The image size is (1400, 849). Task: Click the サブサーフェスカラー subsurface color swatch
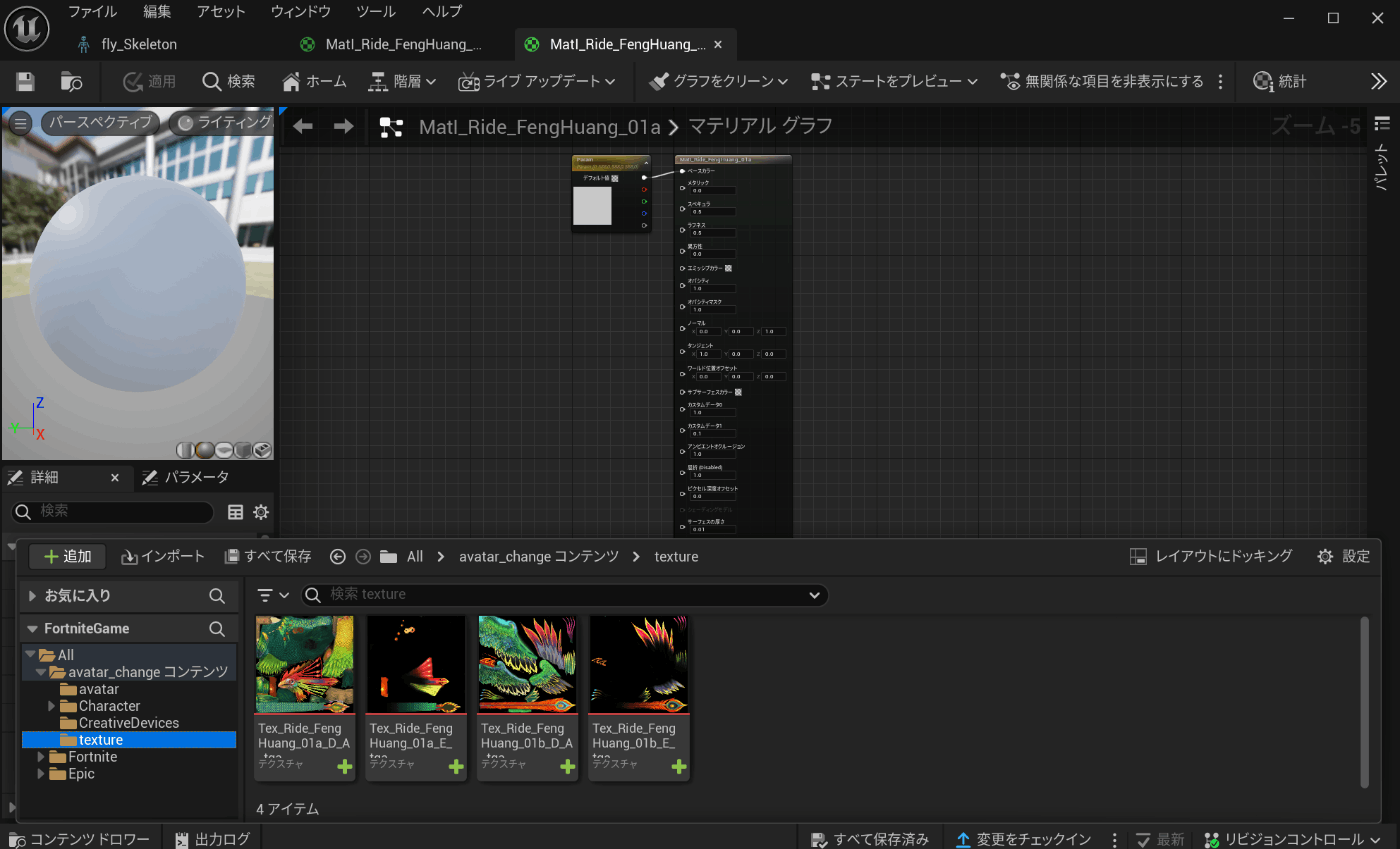coord(738,392)
